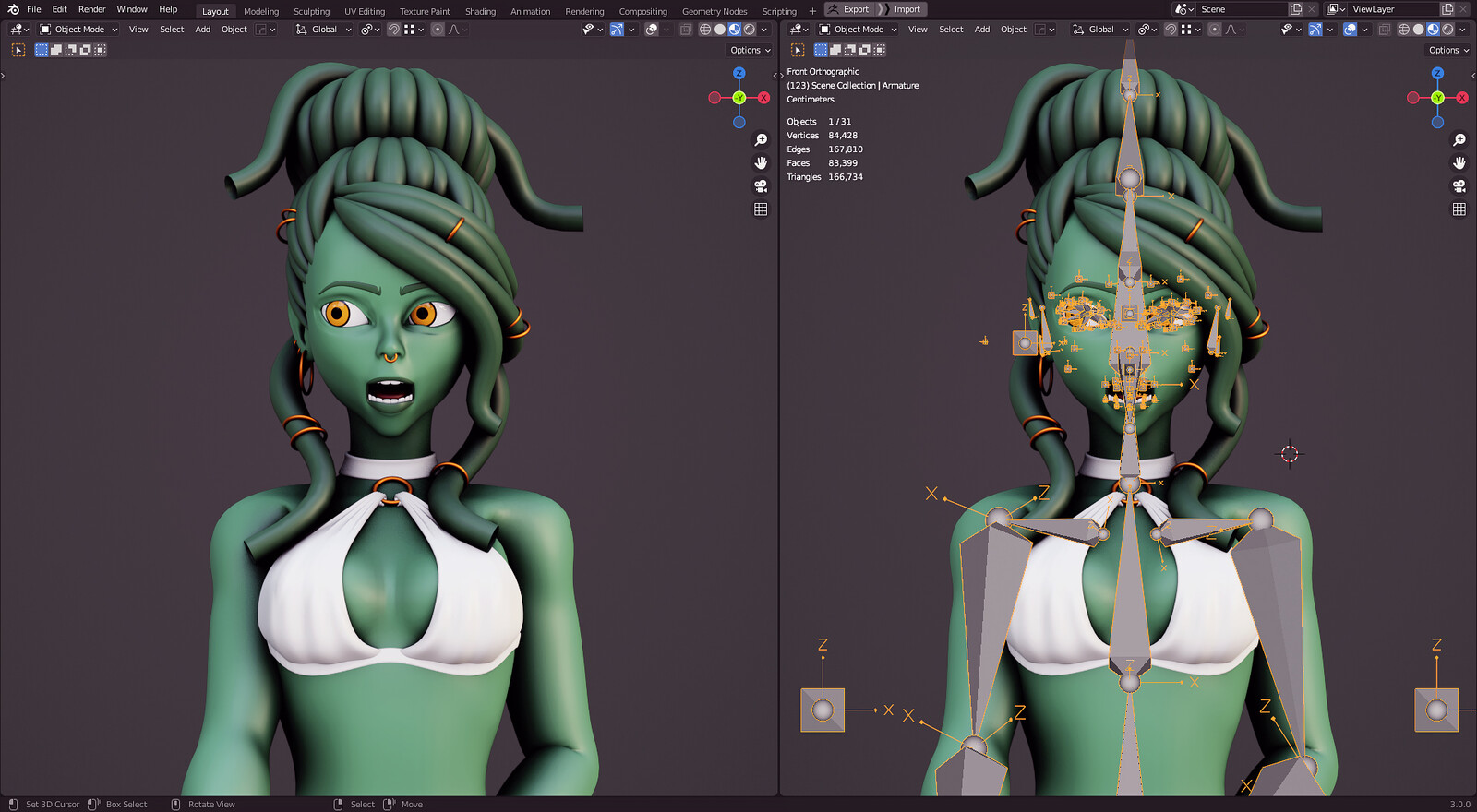Screen dimensions: 1477x812
Task: Click the Blender logo menu icon
Action: pos(13,9)
